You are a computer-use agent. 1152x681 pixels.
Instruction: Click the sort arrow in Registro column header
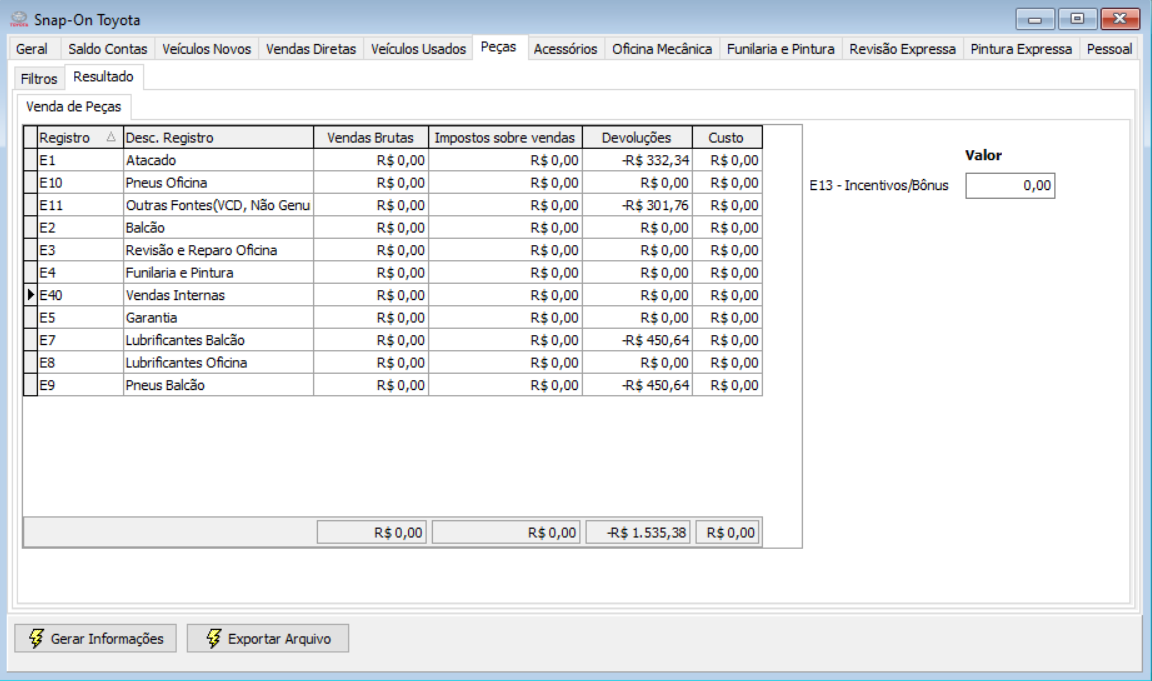[111, 137]
